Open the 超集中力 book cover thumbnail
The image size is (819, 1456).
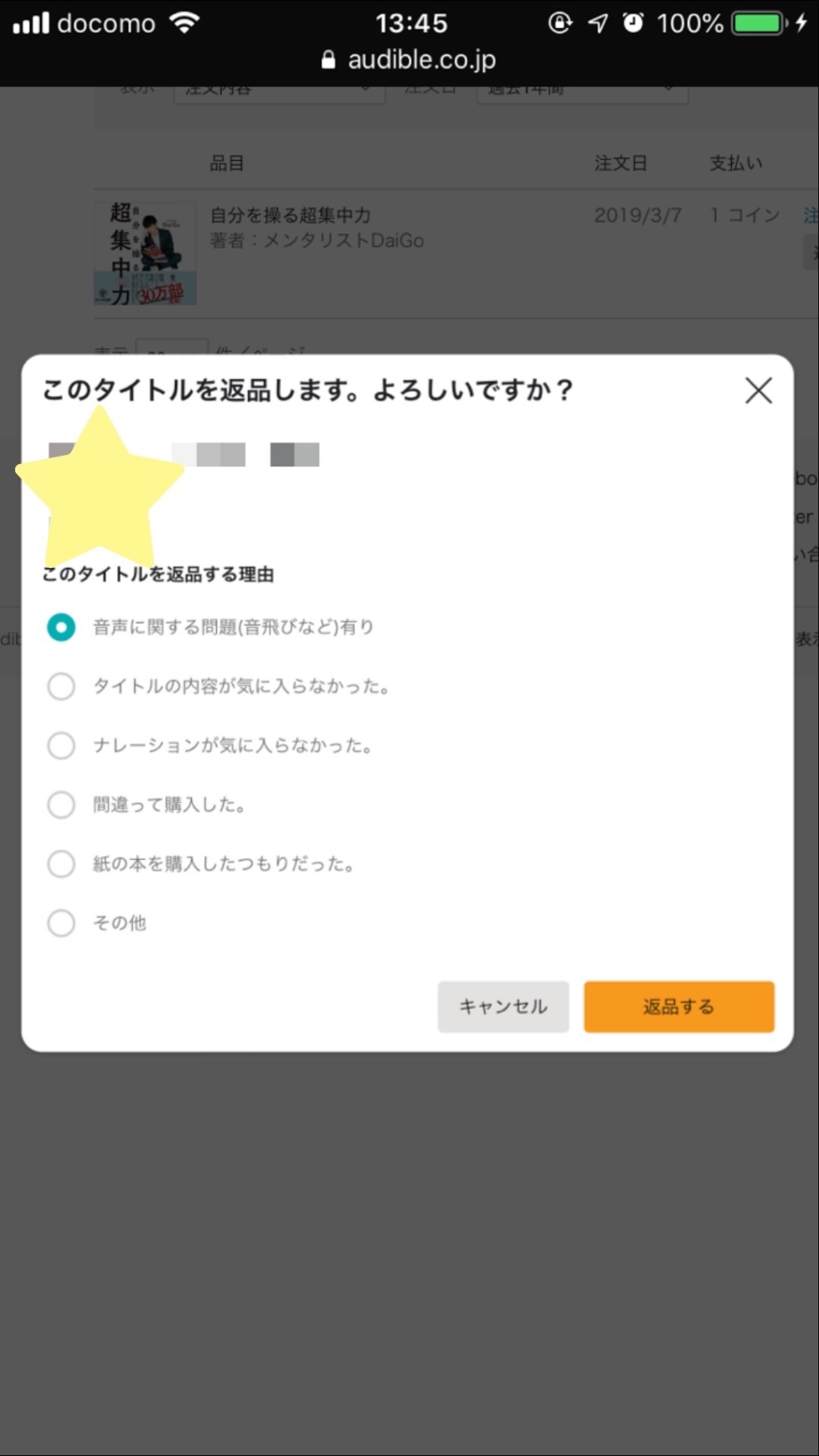pos(145,253)
